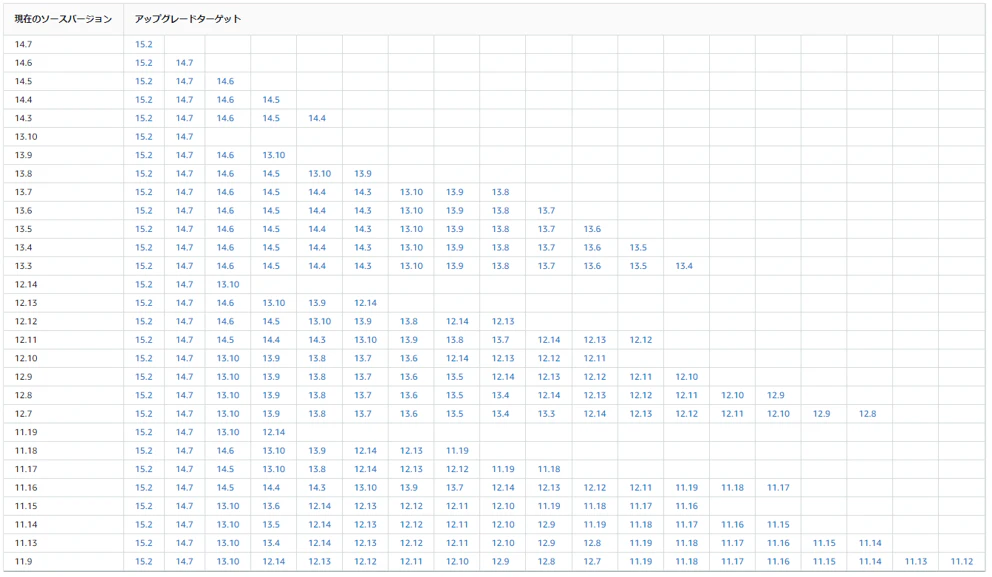
Task: Open 11.17 link in the 11.16 row
Action: (x=778, y=487)
